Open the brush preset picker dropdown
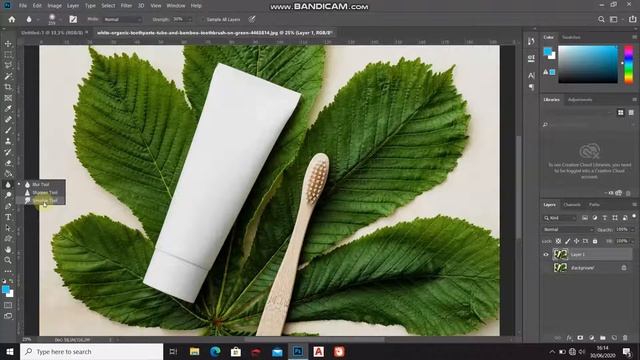This screenshot has width=640, height=360. point(60,19)
